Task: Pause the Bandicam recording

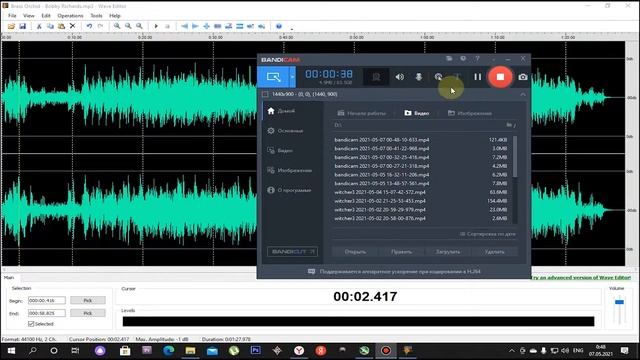Action: click(477, 77)
